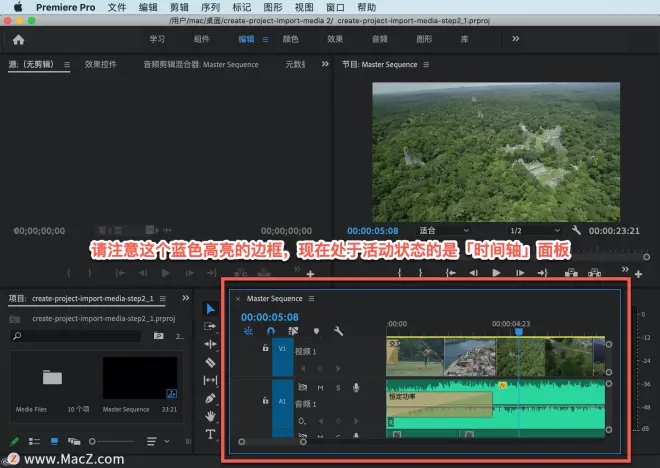The height and width of the screenshot is (468, 660).
Task: Select the Pen tool
Action: coord(210,398)
